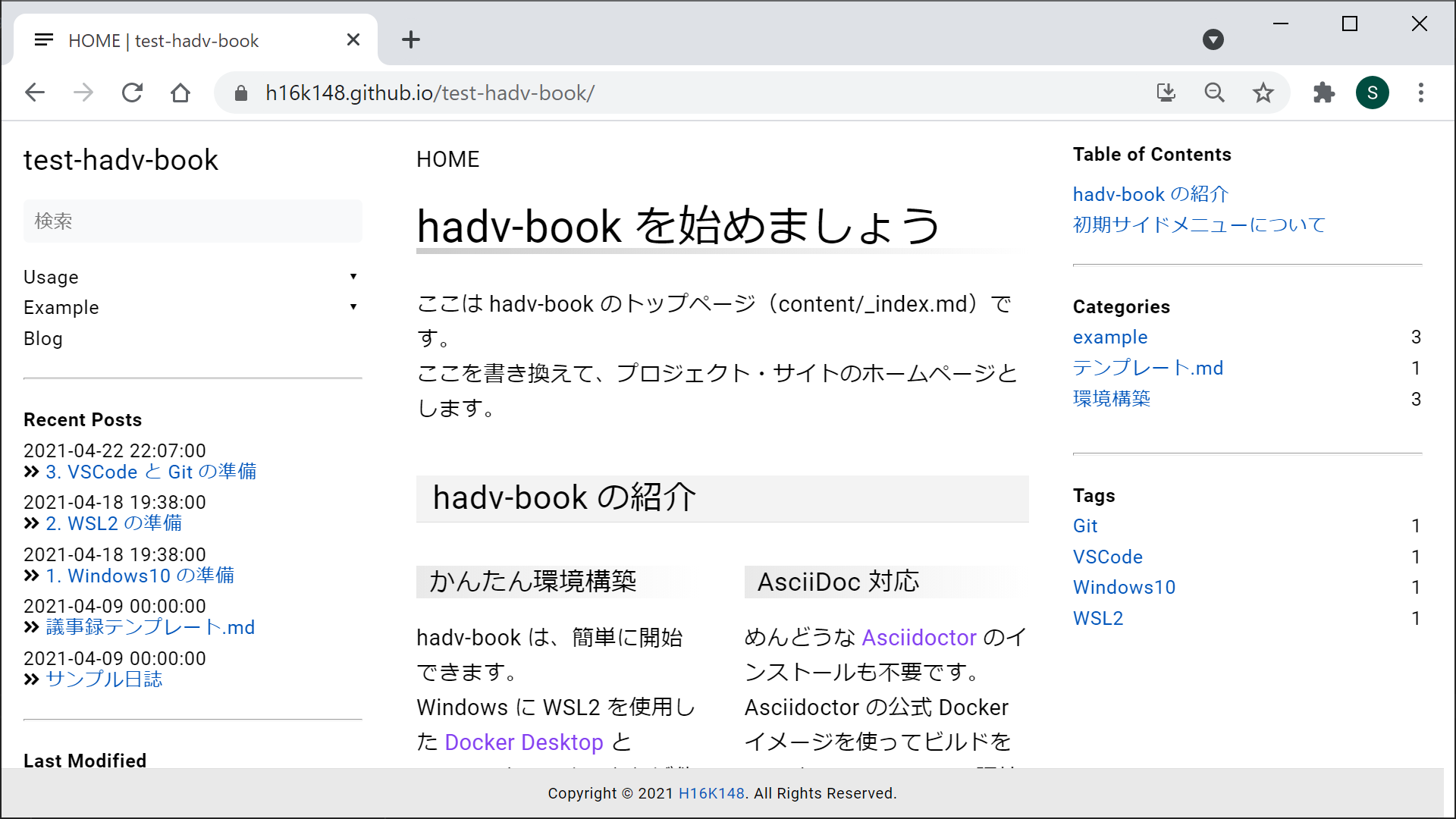This screenshot has height=819, width=1456.
Task: Reload the current page
Action: (x=132, y=93)
